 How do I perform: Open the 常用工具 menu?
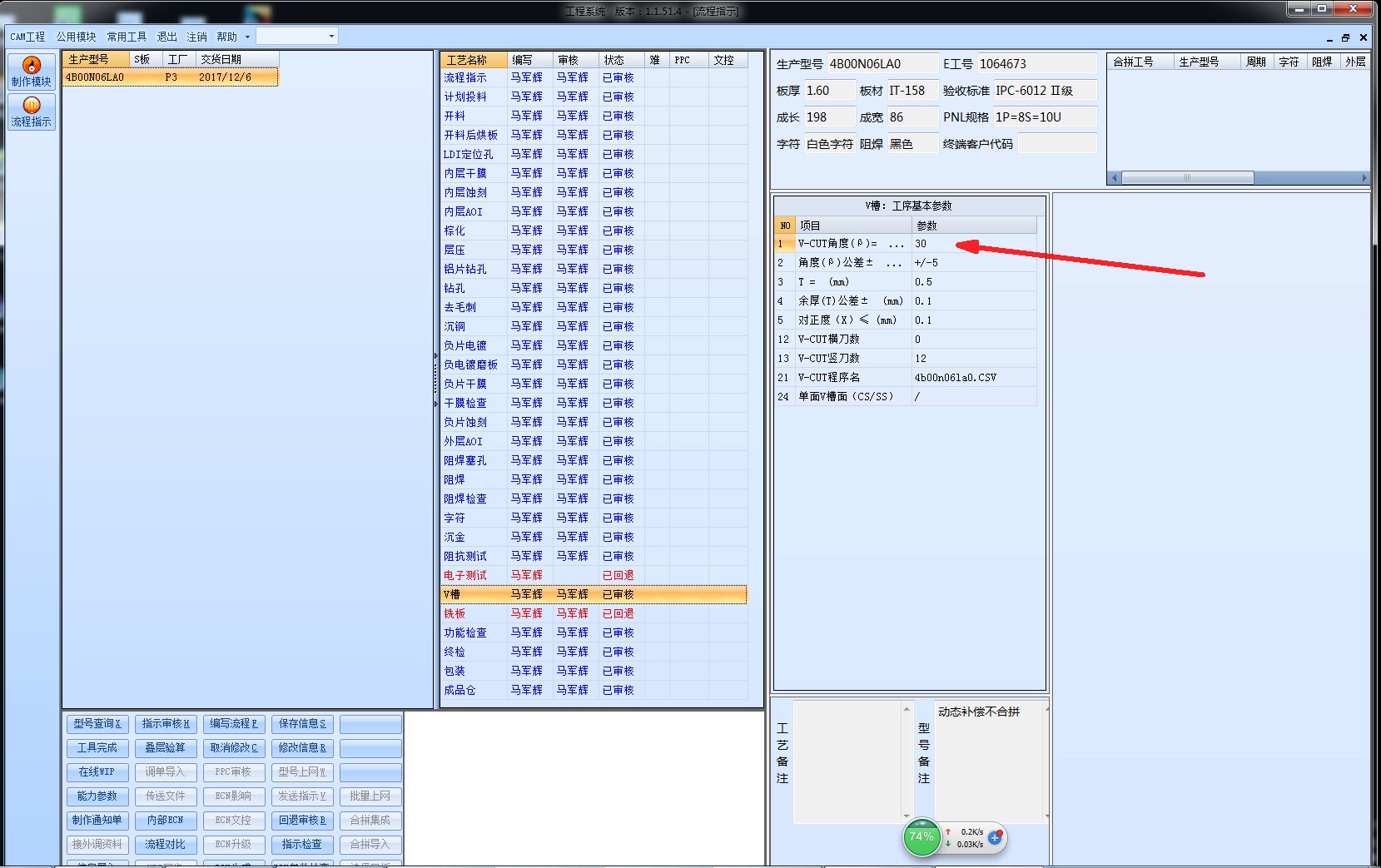click(127, 37)
